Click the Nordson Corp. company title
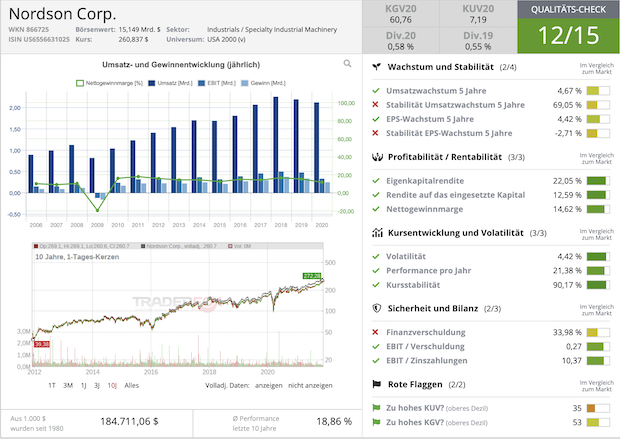Image resolution: width=620 pixels, height=439 pixels. tap(62, 14)
